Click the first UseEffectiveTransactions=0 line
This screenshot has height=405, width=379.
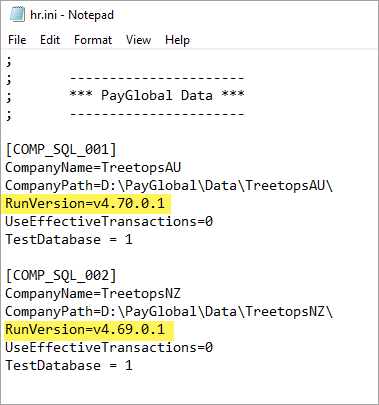click(109, 221)
